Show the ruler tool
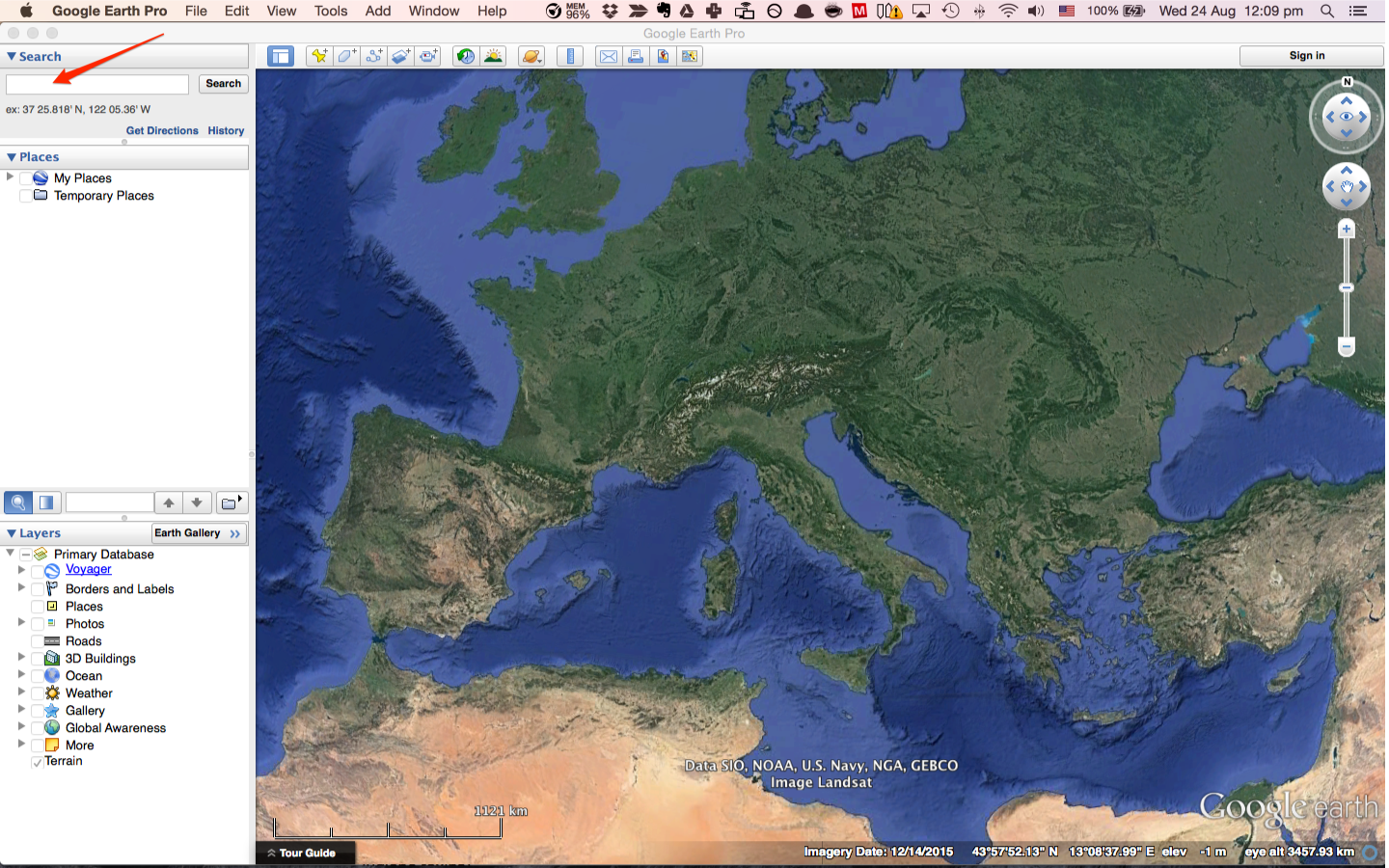The width and height of the screenshot is (1389, 868). pos(570,56)
